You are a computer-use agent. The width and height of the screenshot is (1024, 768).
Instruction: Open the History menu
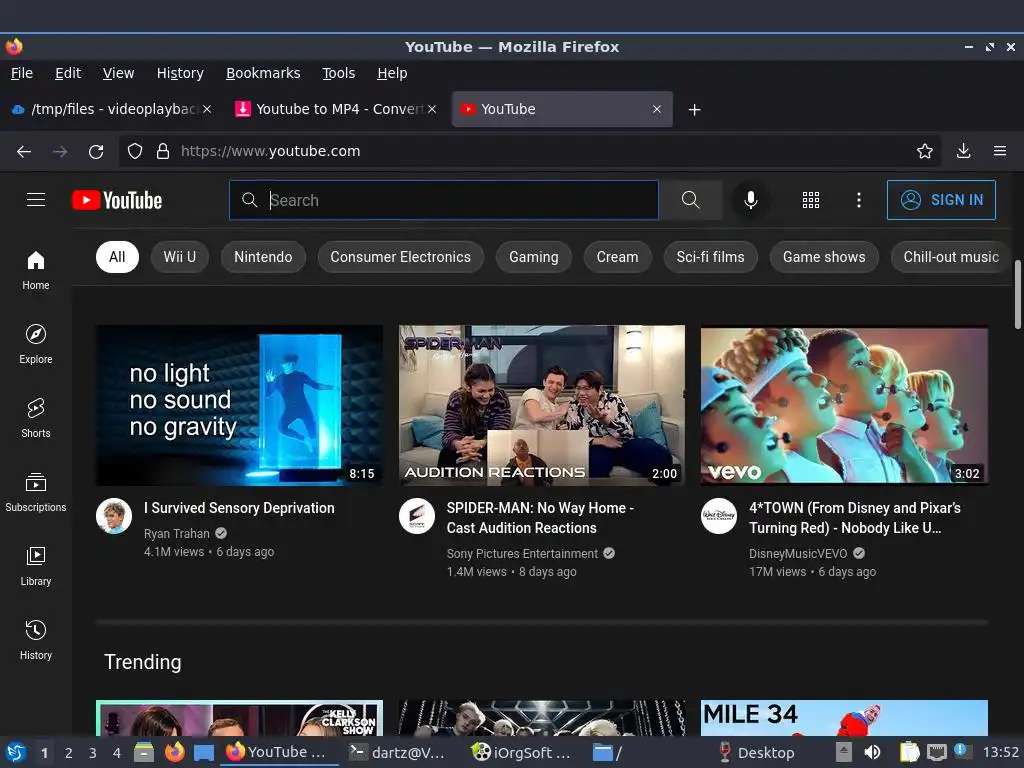click(180, 73)
